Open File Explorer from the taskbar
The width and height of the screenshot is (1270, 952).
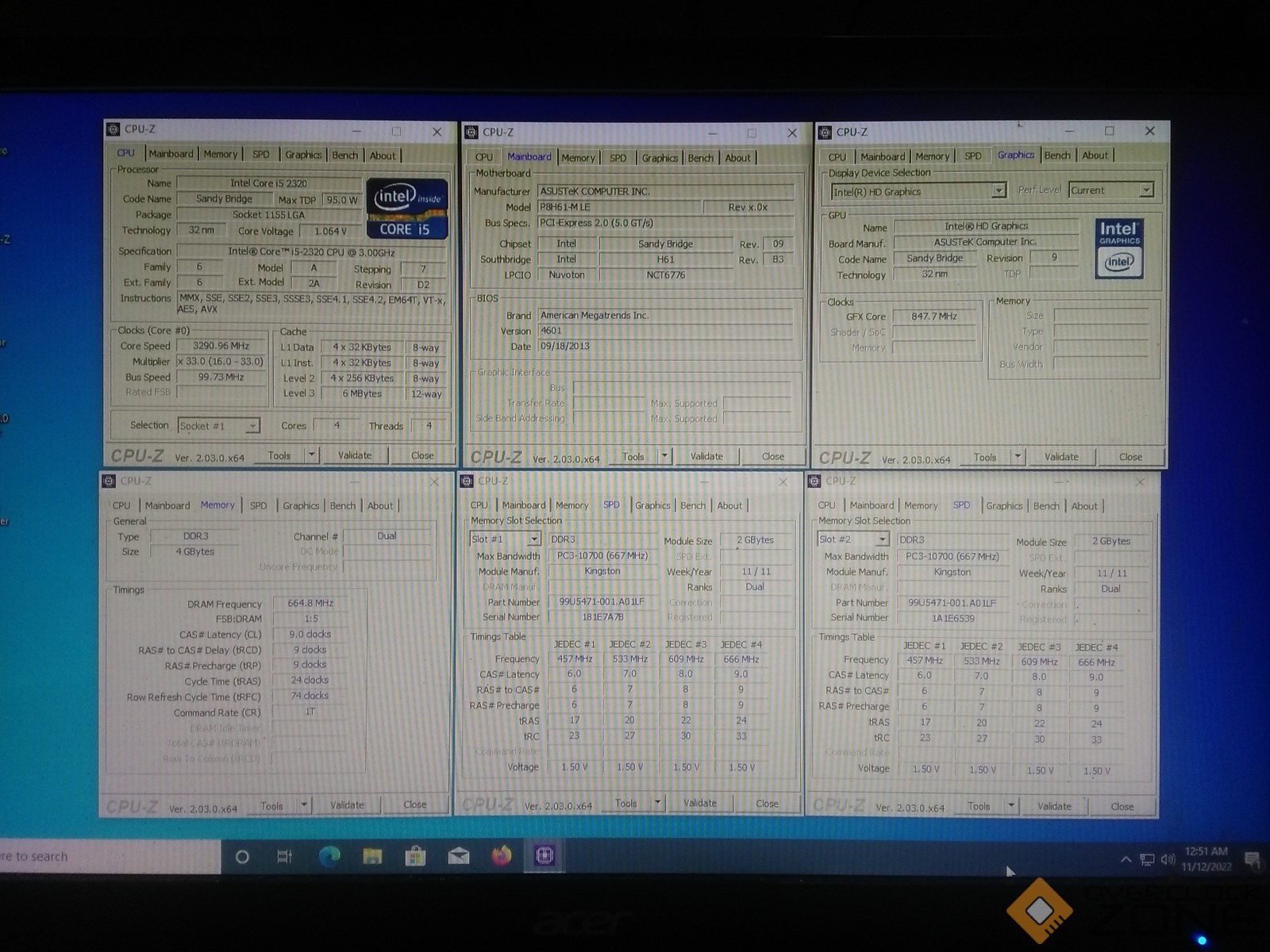pyautogui.click(x=372, y=856)
